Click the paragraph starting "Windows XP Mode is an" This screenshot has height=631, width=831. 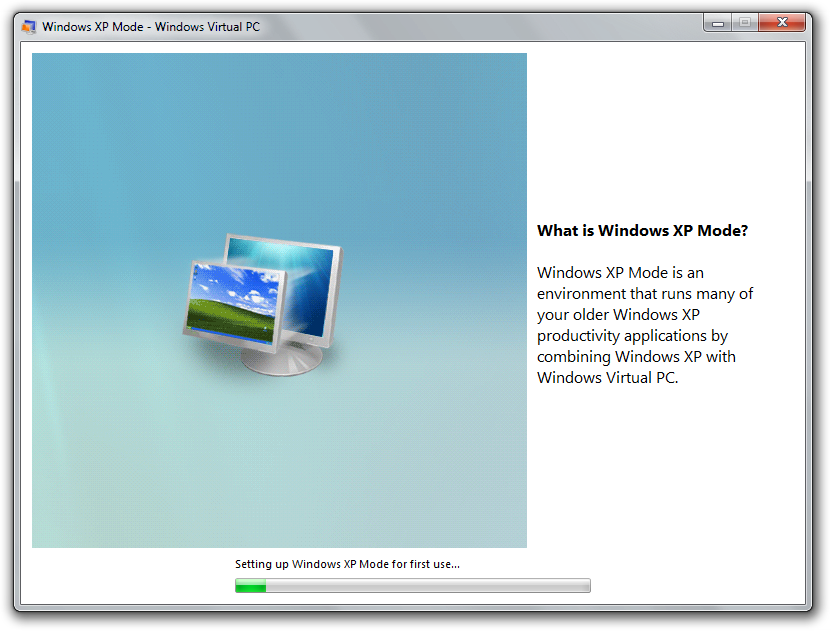(644, 325)
